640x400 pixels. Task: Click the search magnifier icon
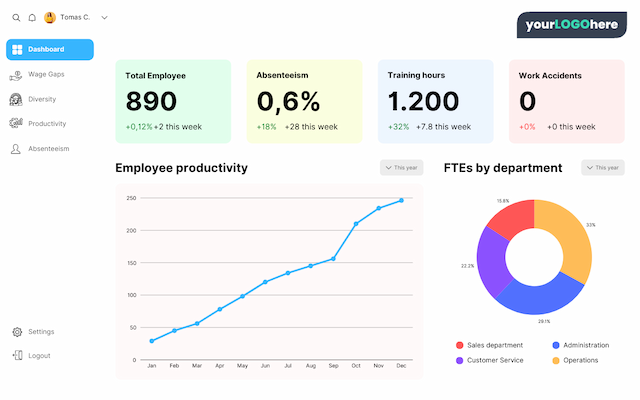click(16, 17)
